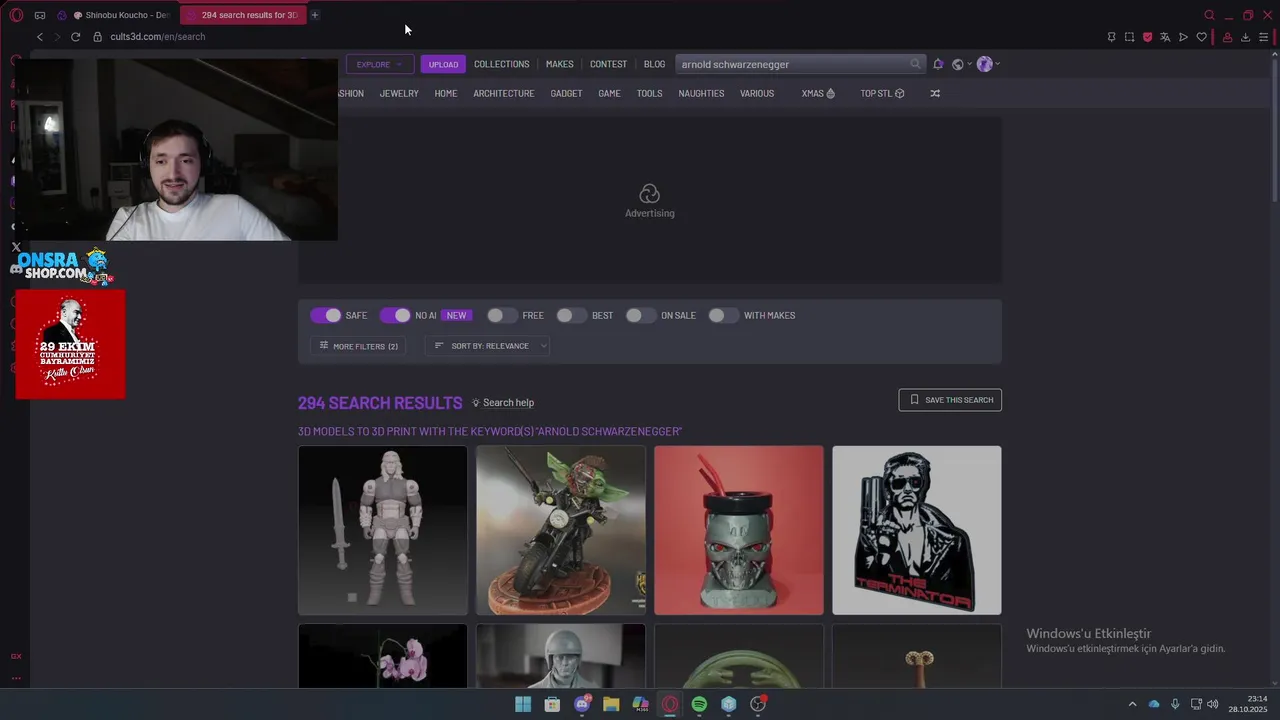
Task: Go to the JEWELRY category
Action: pos(399,93)
